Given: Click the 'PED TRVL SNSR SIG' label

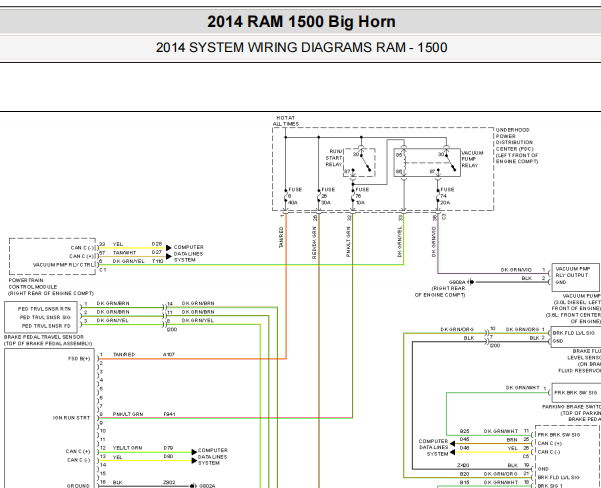Looking at the screenshot, I should tap(45, 317).
